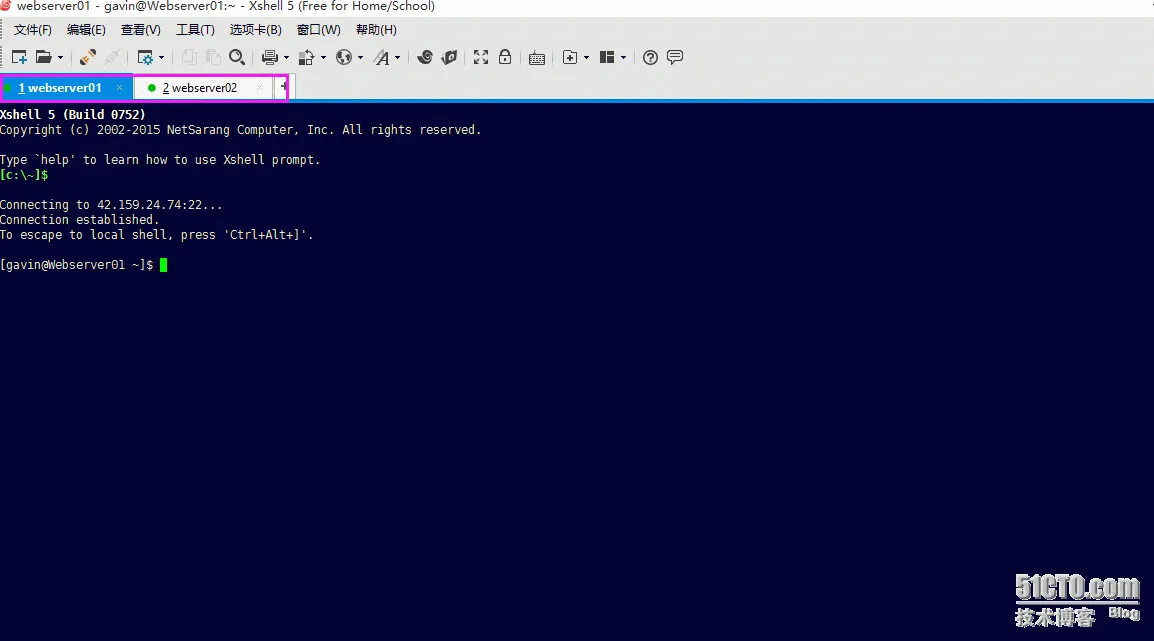1154x641 pixels.
Task: Click the Find magnifier icon
Action: coord(236,57)
